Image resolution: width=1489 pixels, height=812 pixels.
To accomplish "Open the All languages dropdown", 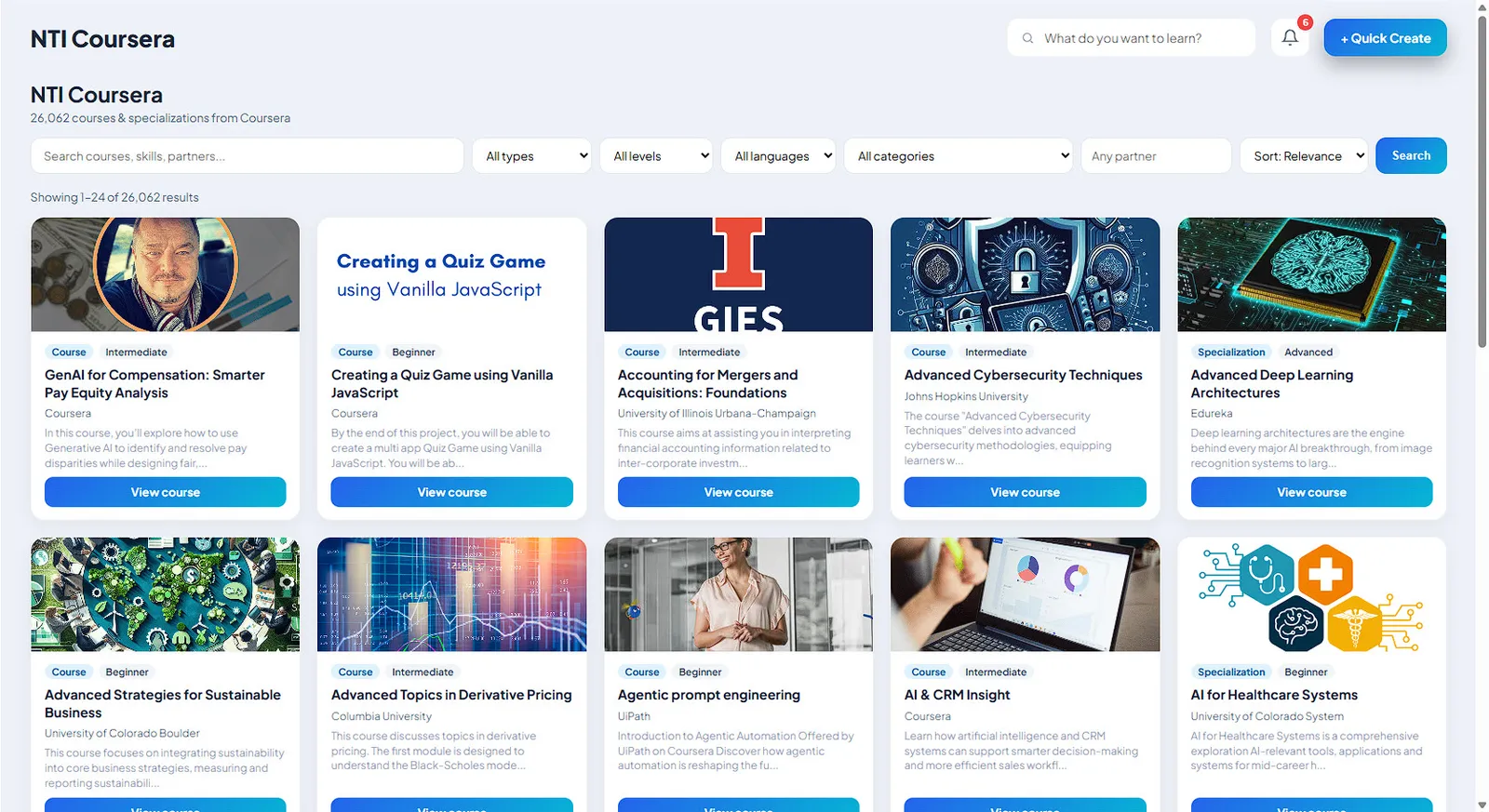I will tap(778, 156).
